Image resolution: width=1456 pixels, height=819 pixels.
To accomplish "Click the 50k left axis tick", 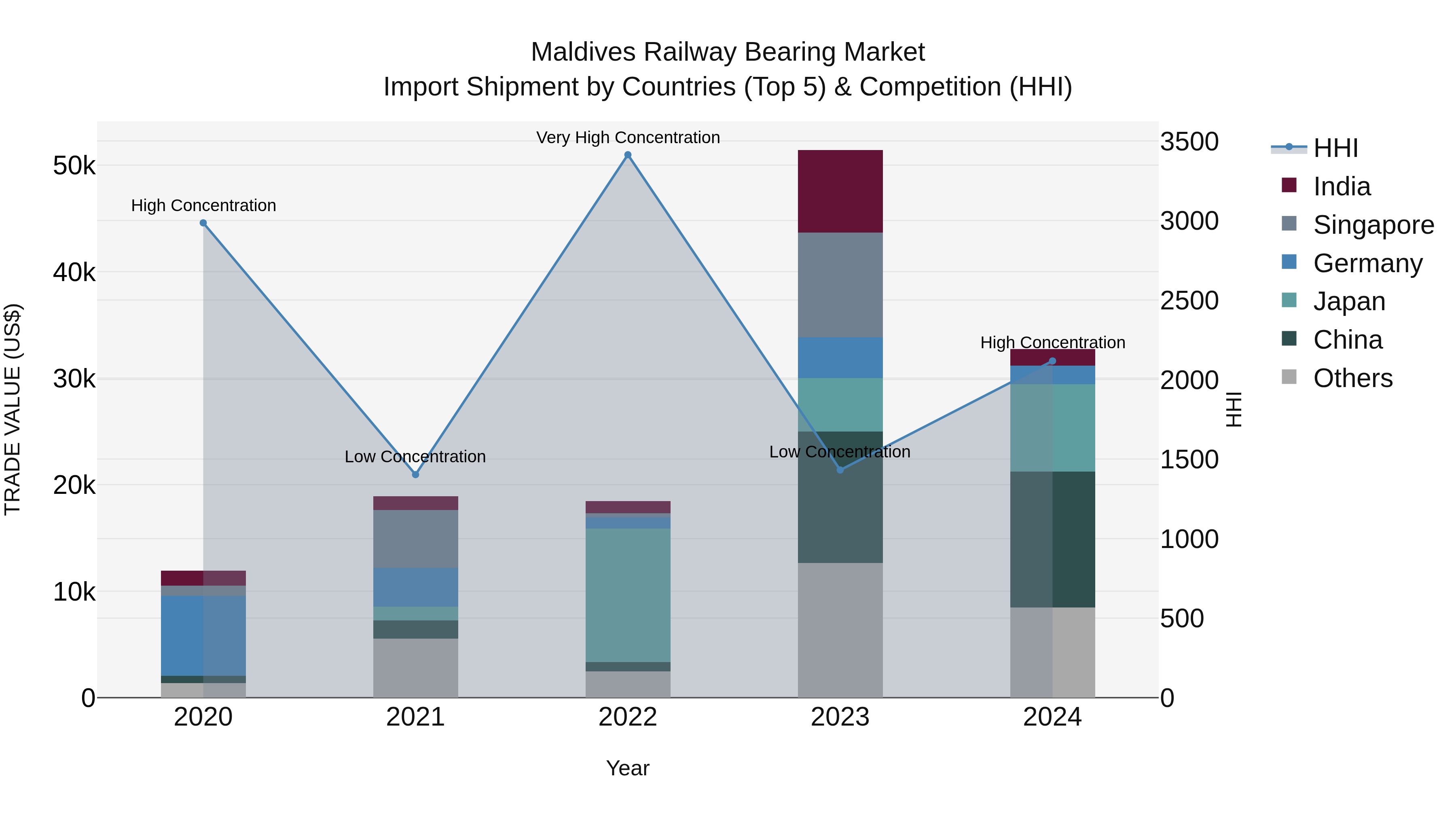I will pyautogui.click(x=74, y=166).
